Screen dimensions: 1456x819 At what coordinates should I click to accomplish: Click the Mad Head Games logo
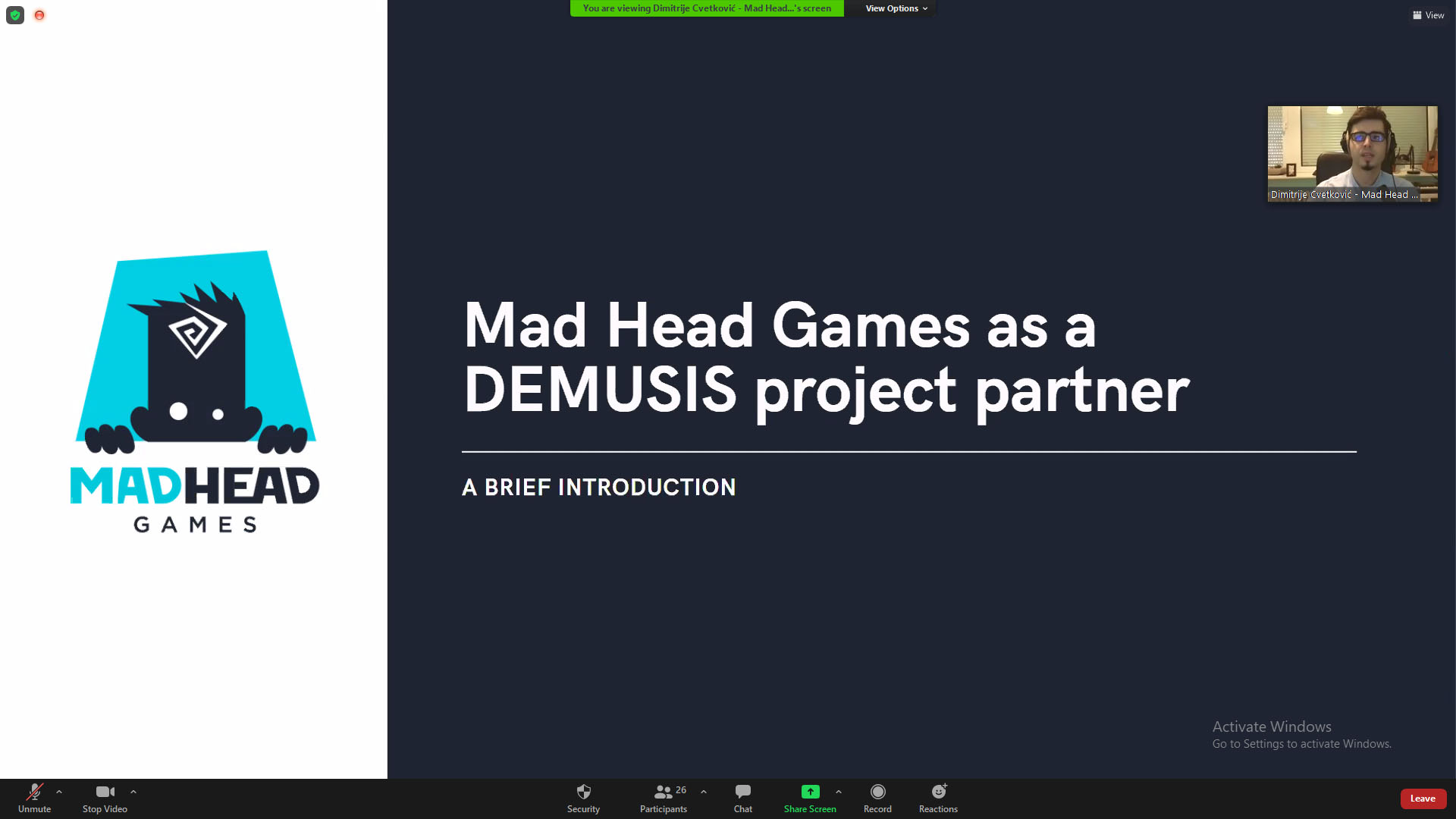[195, 391]
